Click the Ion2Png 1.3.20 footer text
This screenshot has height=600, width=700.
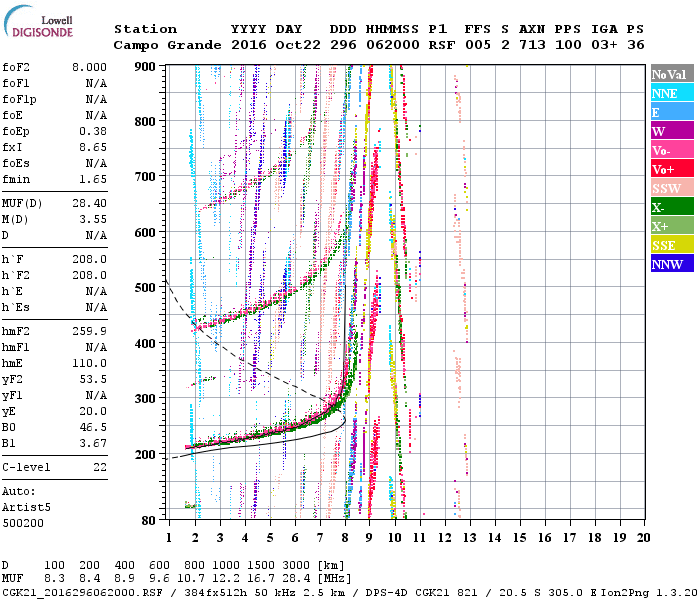(649, 593)
